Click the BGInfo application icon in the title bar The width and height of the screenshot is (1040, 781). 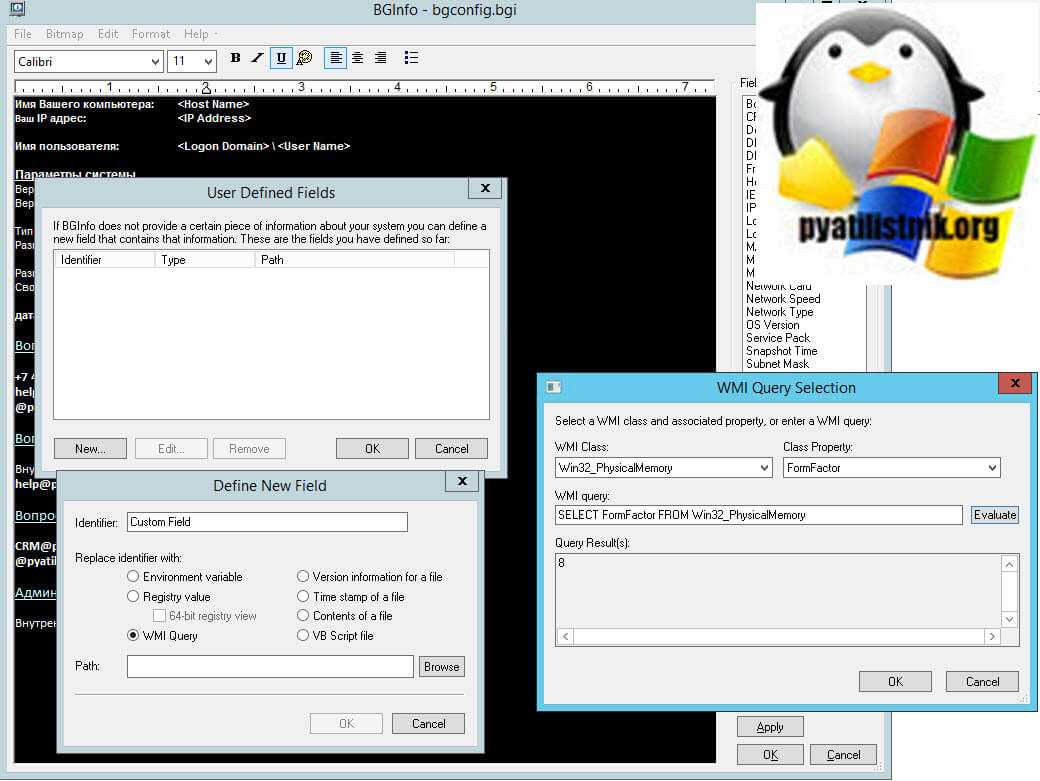click(x=16, y=9)
